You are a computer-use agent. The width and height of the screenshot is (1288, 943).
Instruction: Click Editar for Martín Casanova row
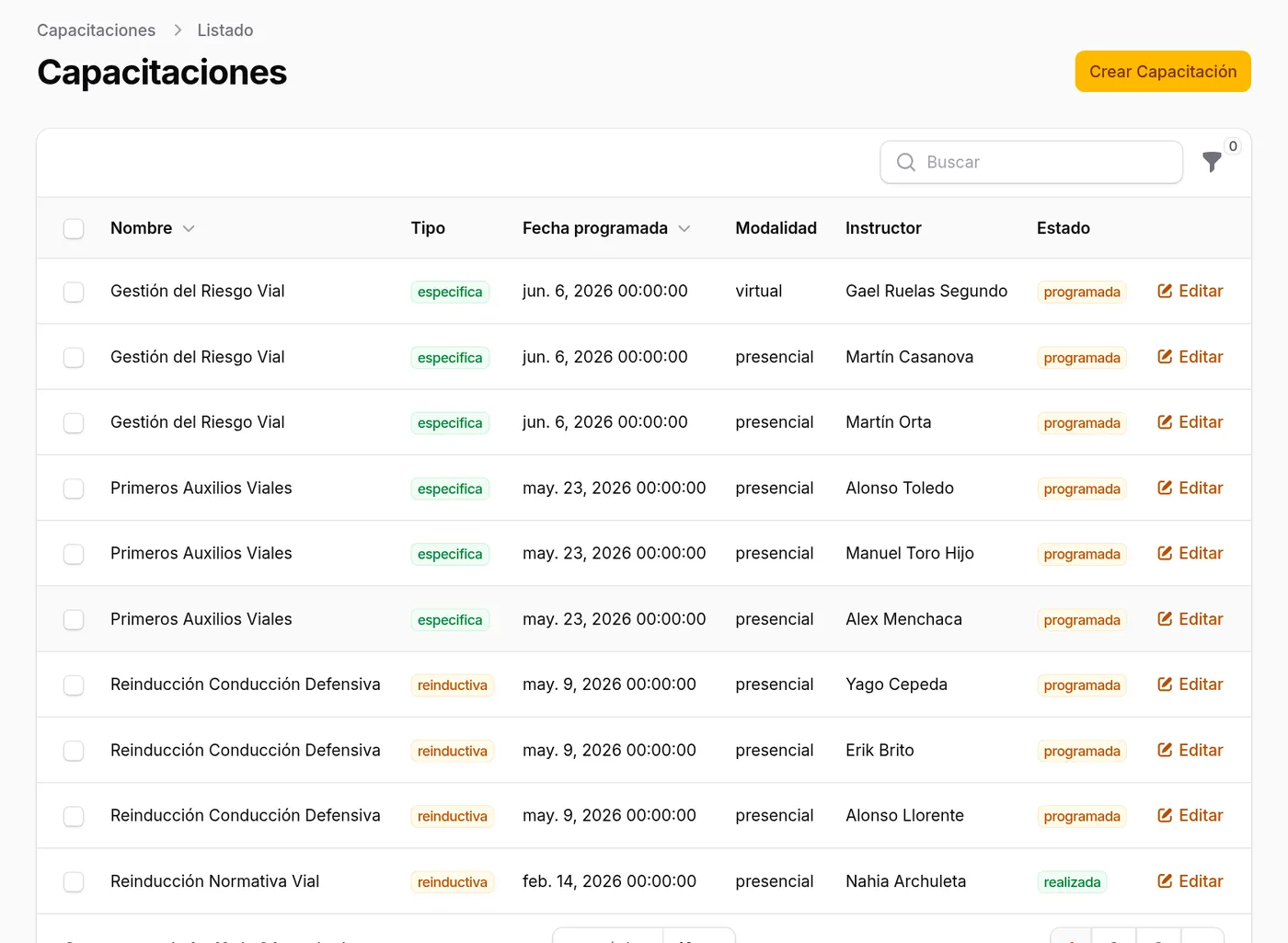(1190, 357)
